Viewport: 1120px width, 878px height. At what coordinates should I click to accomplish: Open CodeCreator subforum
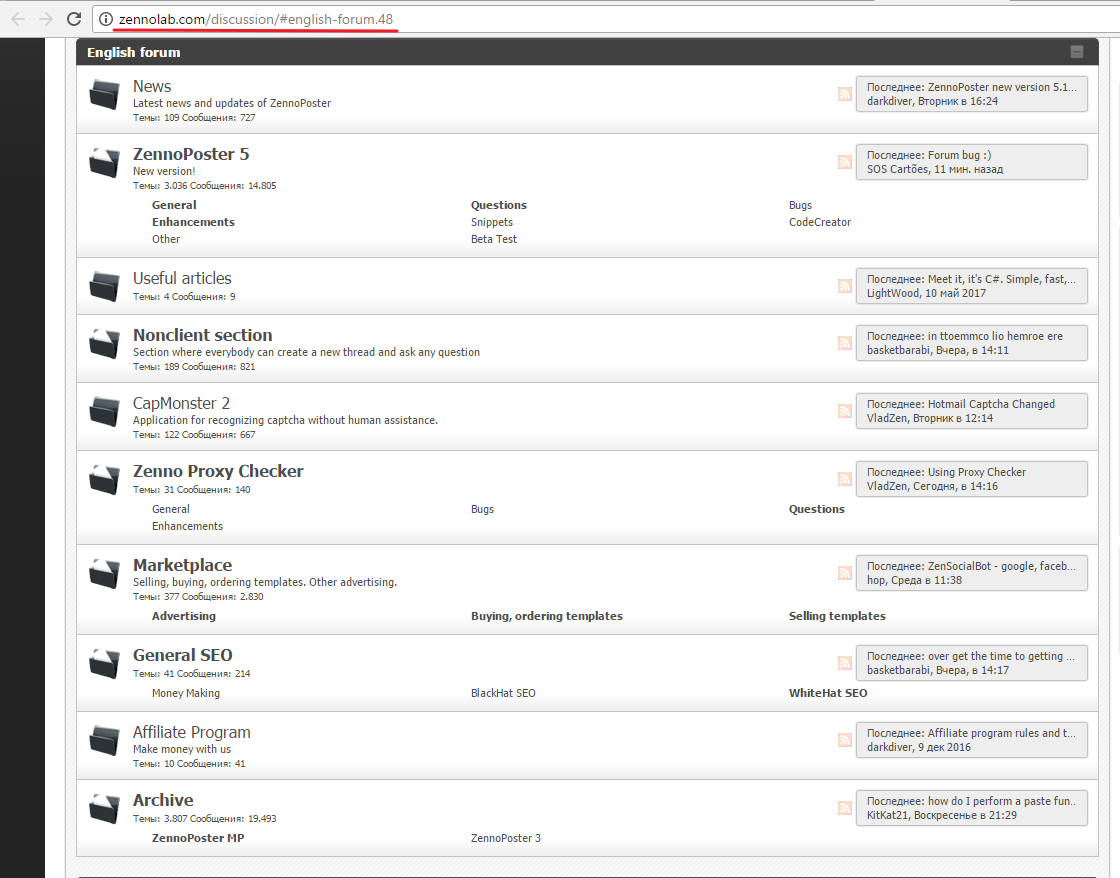819,222
